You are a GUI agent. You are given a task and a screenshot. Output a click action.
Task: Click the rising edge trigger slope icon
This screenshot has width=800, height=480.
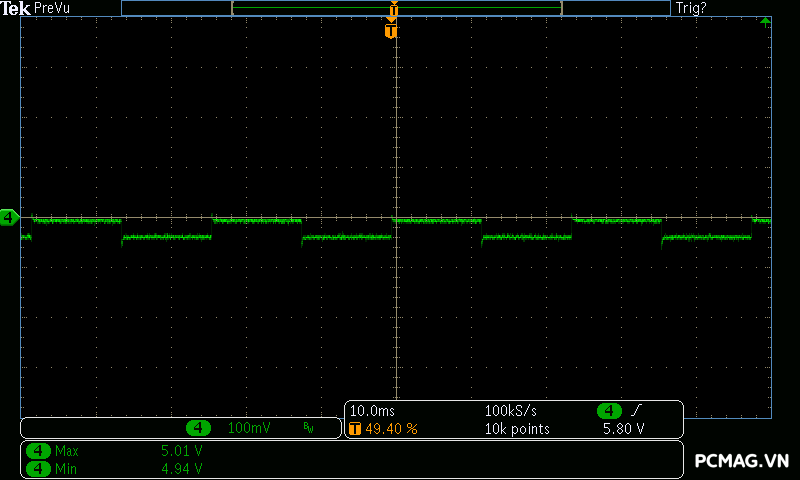coord(636,411)
